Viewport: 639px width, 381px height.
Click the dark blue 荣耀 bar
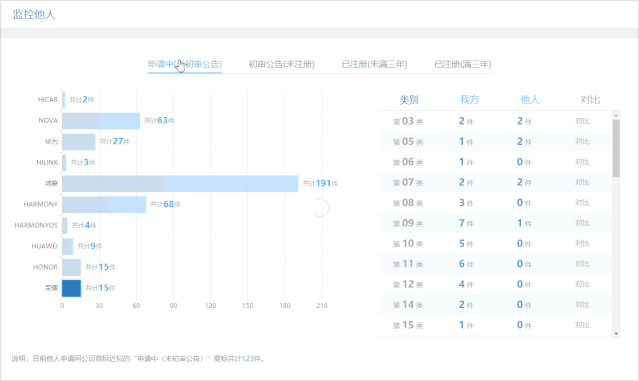pyautogui.click(x=71, y=288)
